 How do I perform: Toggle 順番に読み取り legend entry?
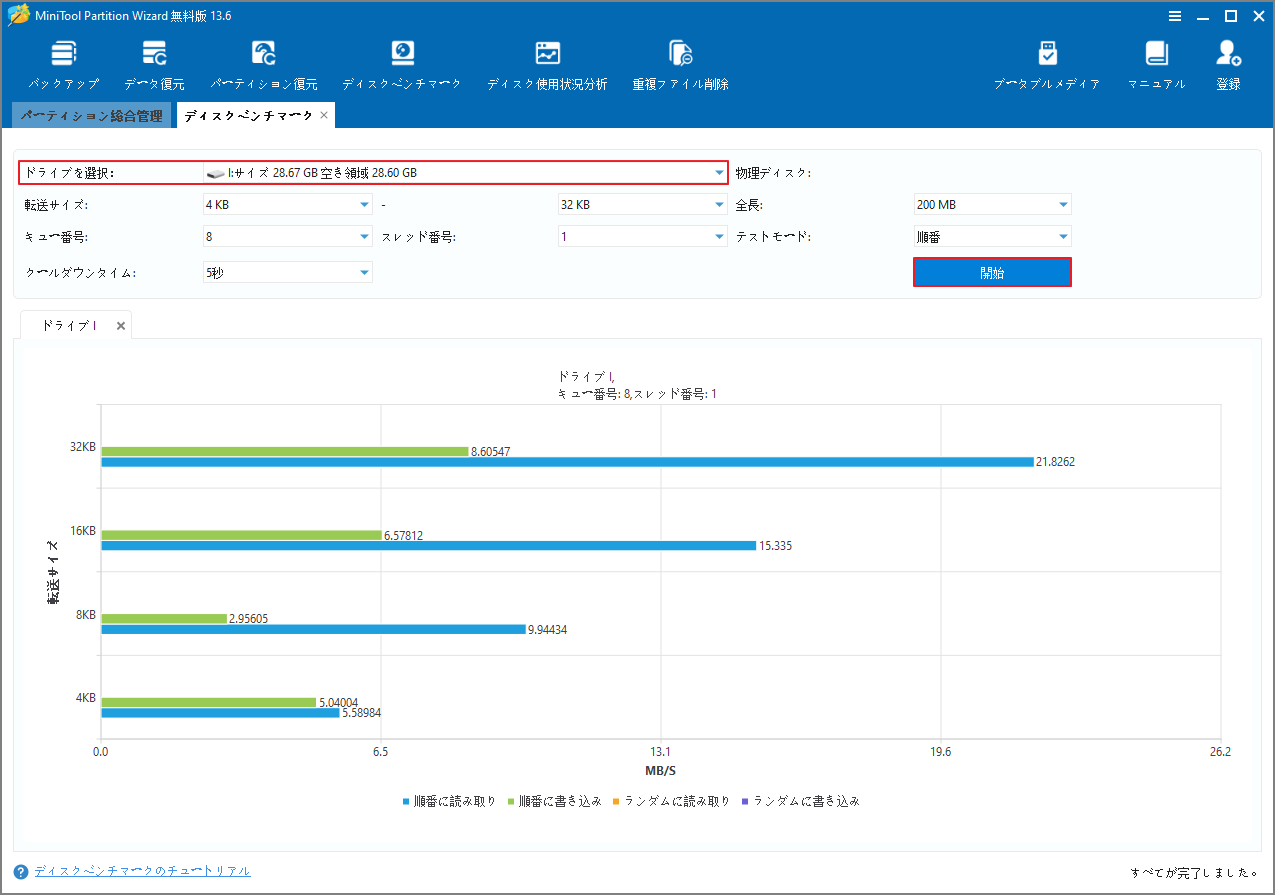click(x=449, y=801)
